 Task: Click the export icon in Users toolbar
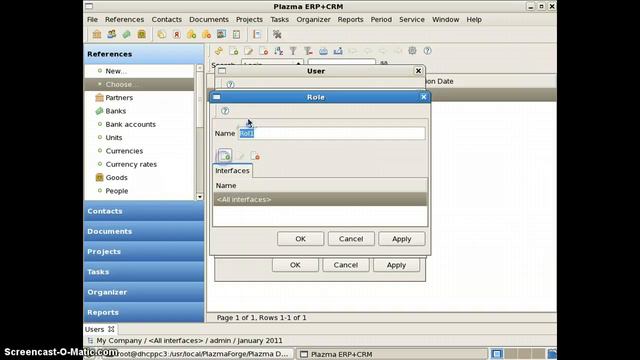pyautogui.click(x=338, y=51)
